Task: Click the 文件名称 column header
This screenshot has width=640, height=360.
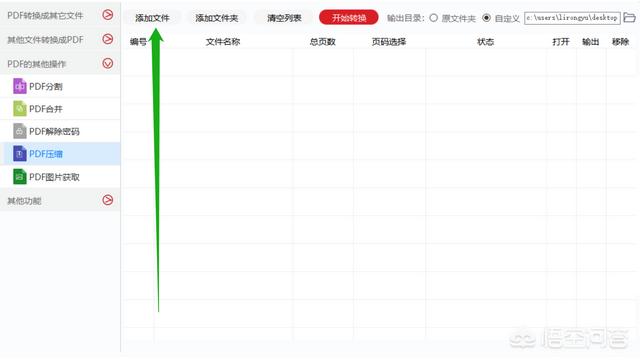Action: [x=223, y=42]
